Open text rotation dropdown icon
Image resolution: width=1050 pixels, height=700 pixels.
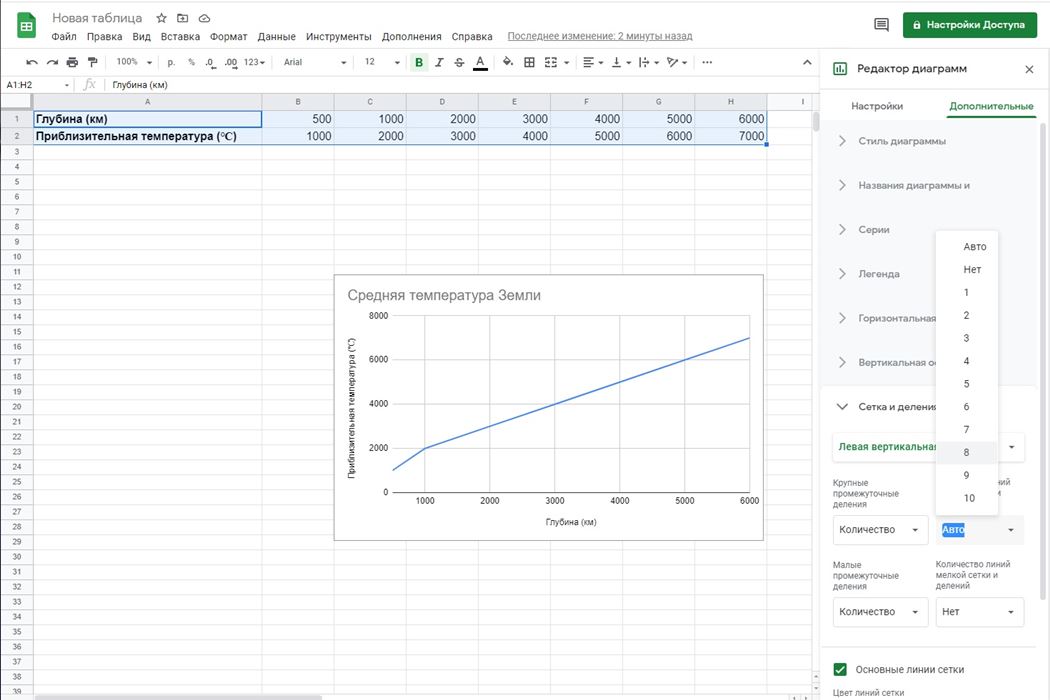(677, 62)
